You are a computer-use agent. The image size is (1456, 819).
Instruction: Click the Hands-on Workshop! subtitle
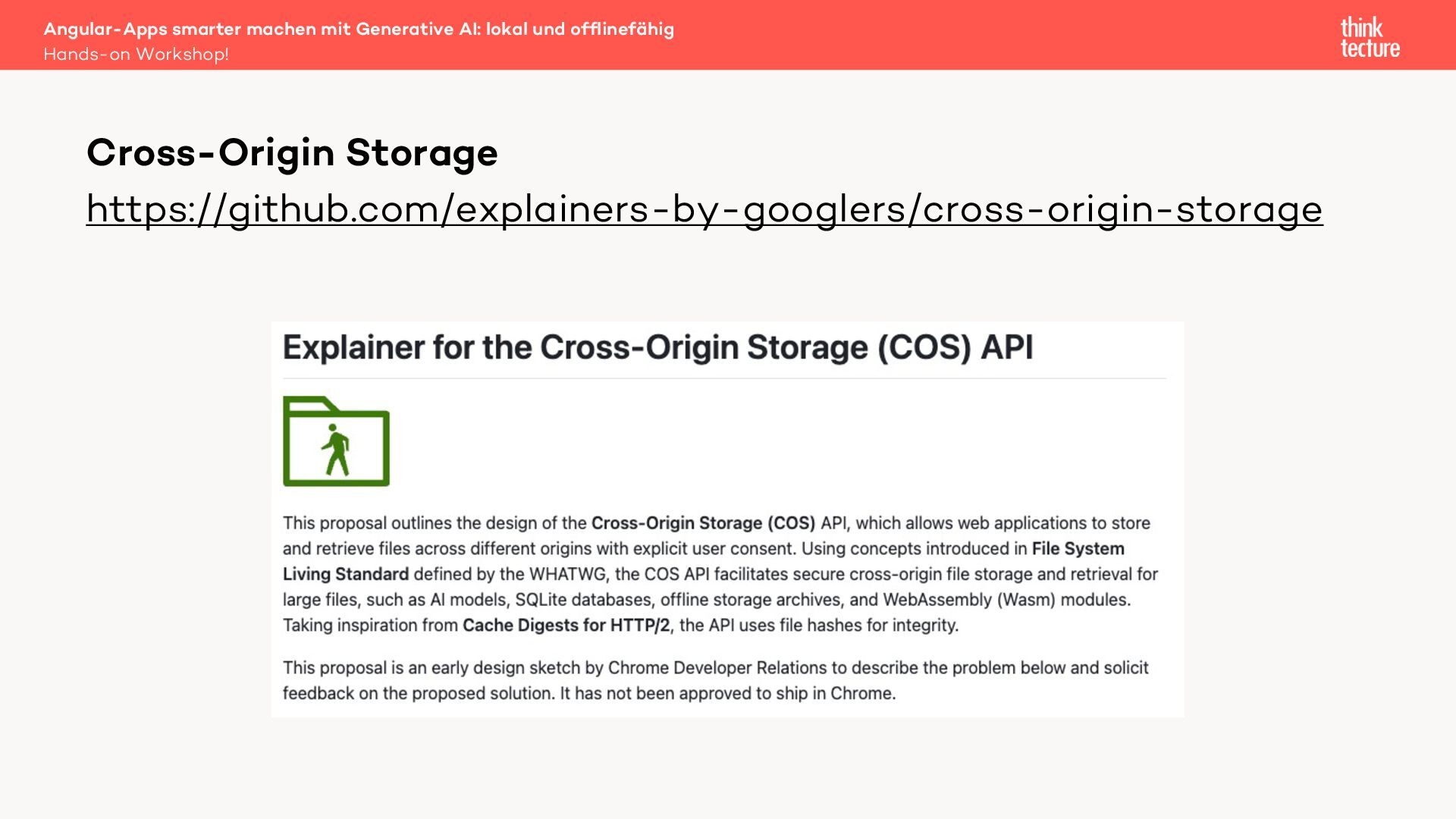(x=136, y=55)
